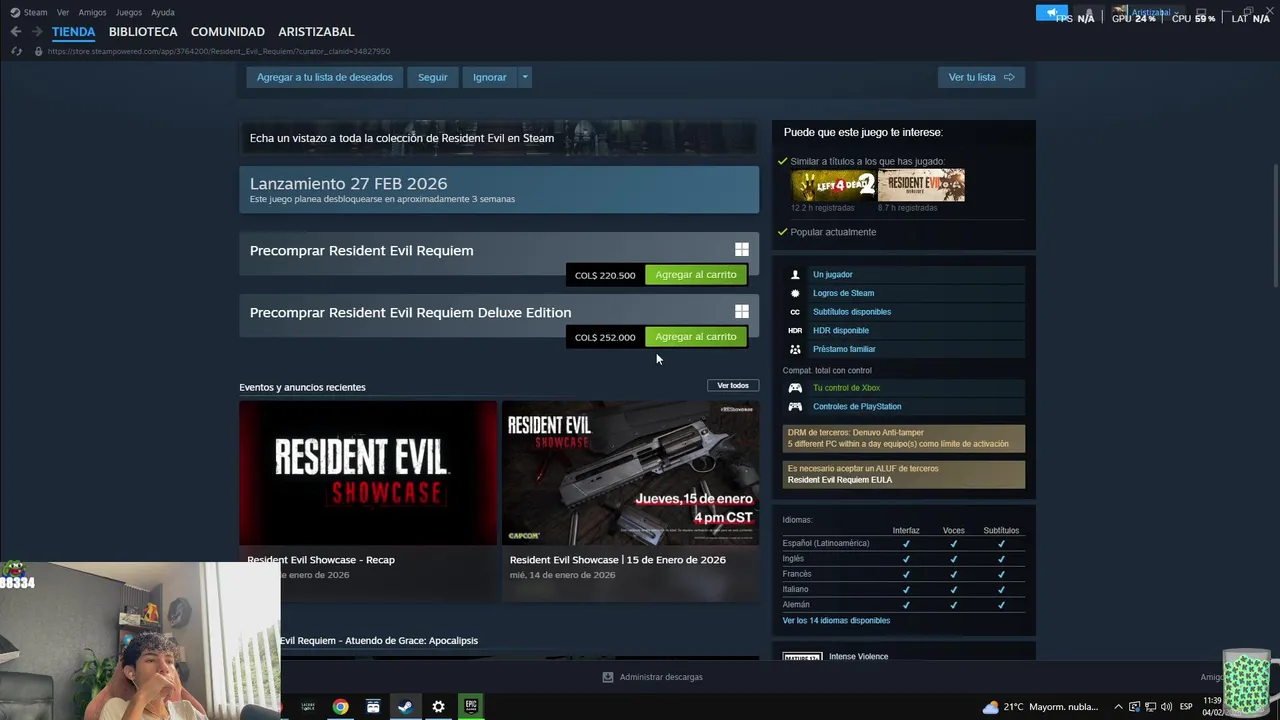Open the volume control in system tray
This screenshot has height=720, width=1280.
pos(1166,707)
